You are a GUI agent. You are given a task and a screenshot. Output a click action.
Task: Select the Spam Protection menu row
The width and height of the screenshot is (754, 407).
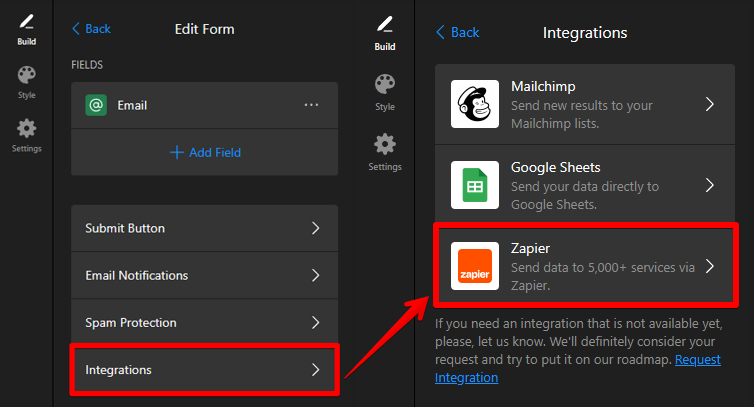click(x=204, y=322)
